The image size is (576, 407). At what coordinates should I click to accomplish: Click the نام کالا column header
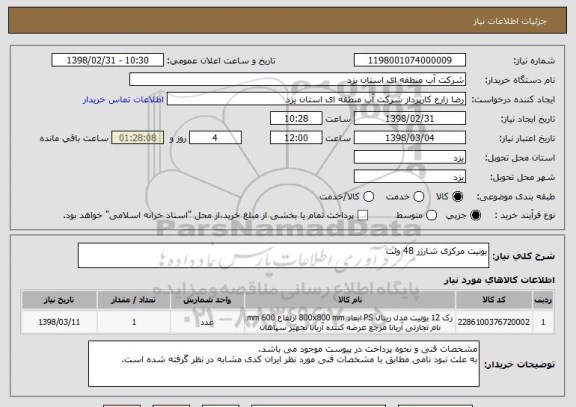350,300
